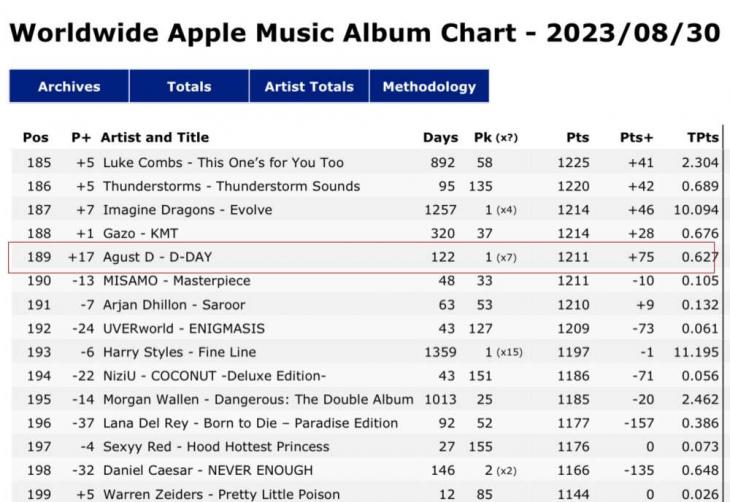
Task: Open Harry Styles - Fine Line entry
Action: pos(179,352)
